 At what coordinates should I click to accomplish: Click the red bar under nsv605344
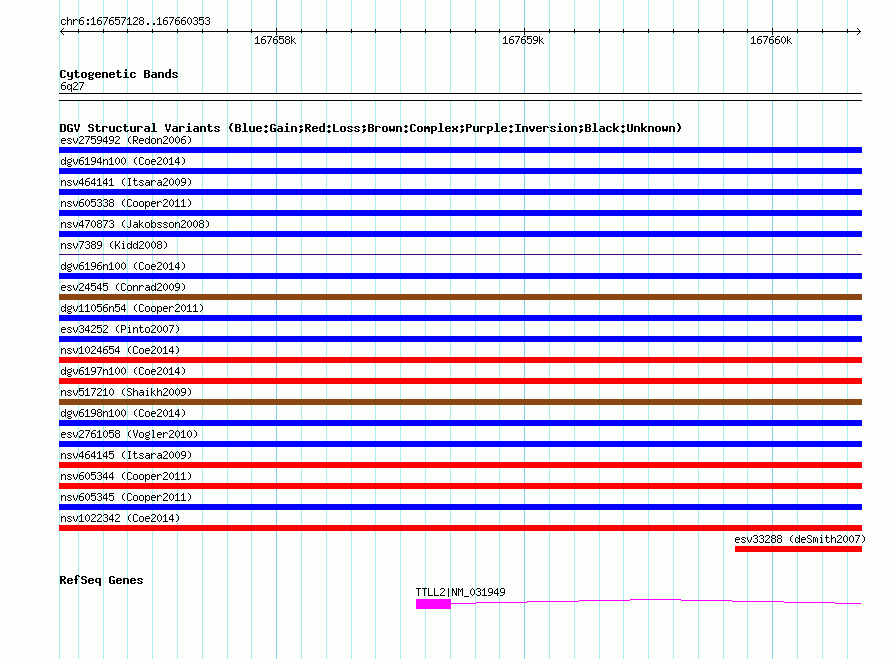coord(460,486)
